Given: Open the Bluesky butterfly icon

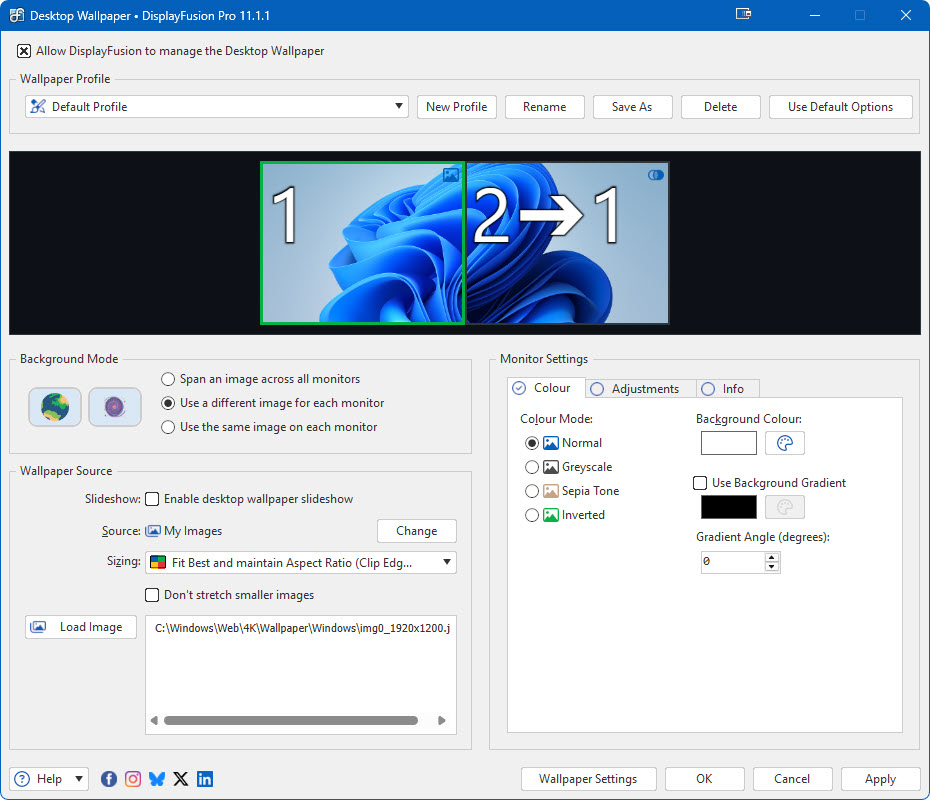Looking at the screenshot, I should click(x=157, y=779).
